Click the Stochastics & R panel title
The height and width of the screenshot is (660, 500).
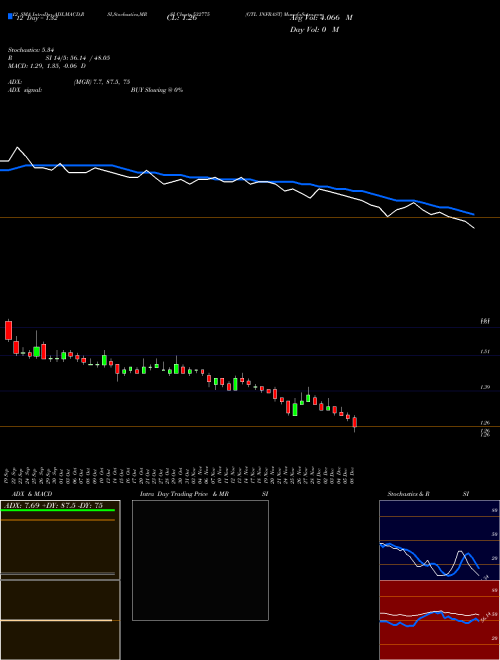[x=408, y=494]
